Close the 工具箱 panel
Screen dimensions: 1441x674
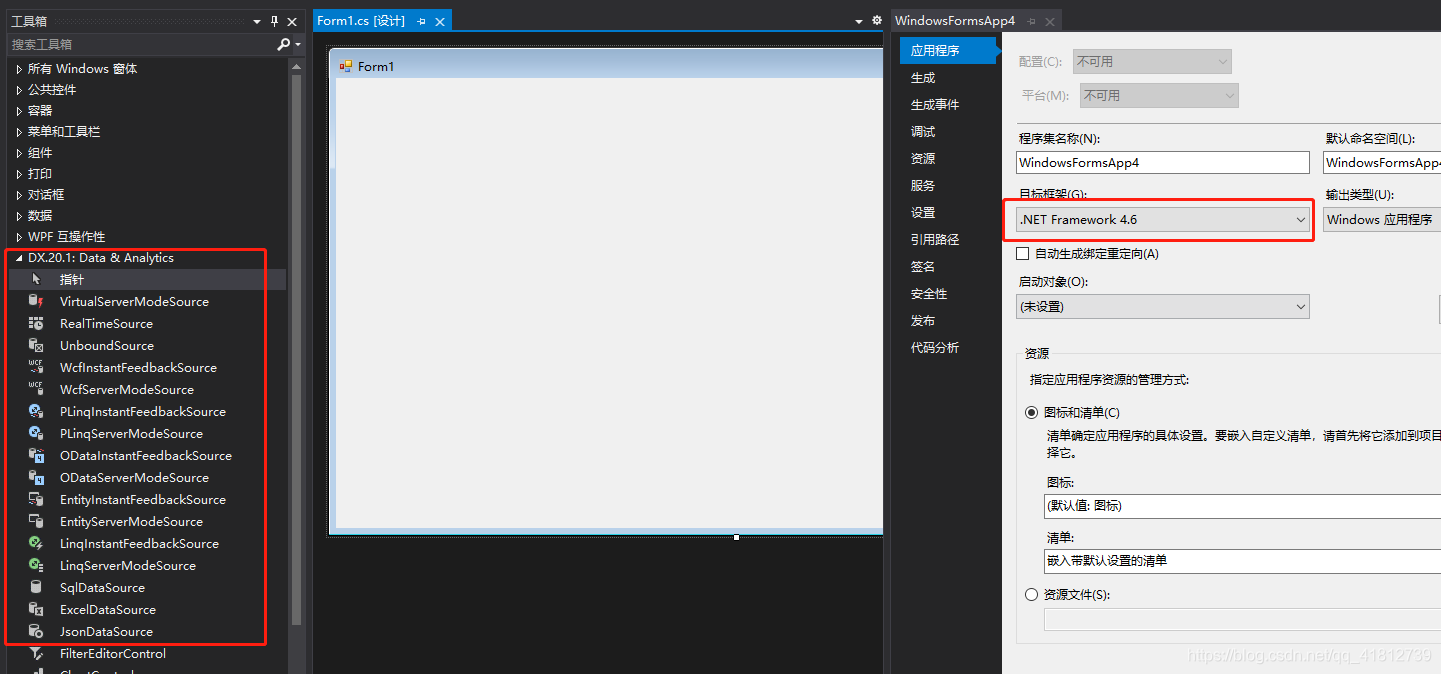[292, 21]
